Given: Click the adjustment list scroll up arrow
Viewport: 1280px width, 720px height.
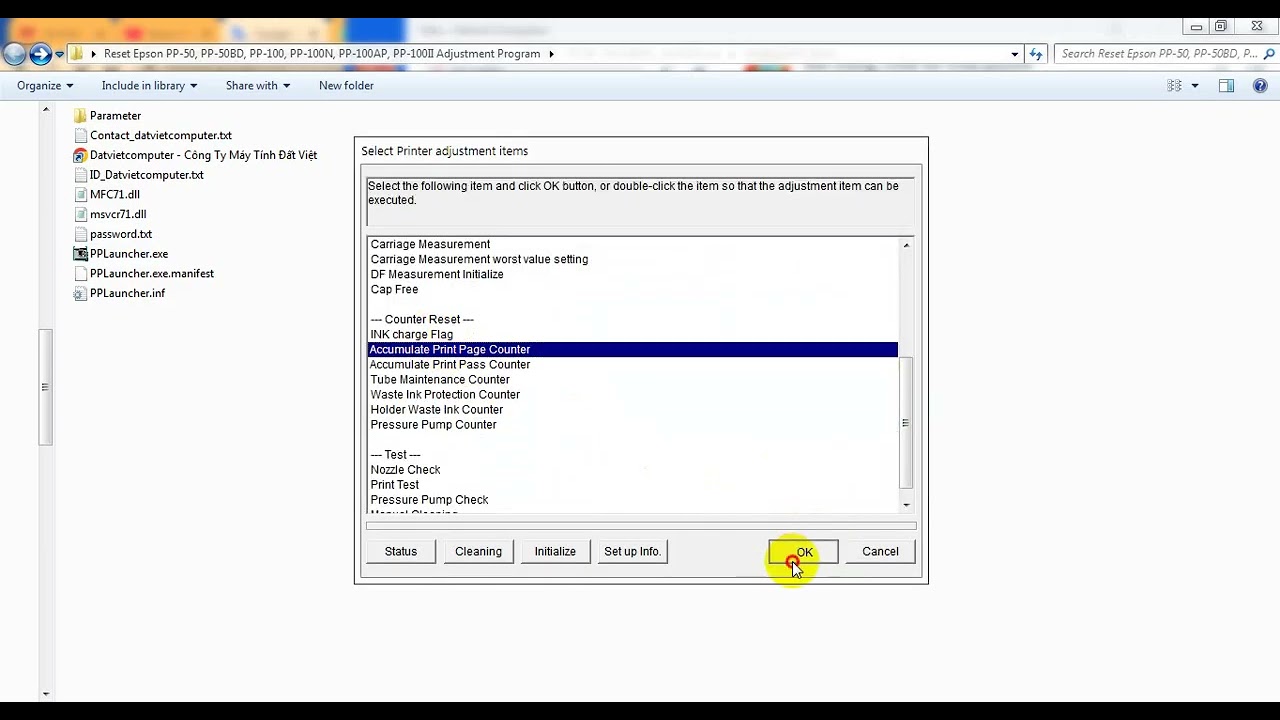Looking at the screenshot, I should point(906,245).
